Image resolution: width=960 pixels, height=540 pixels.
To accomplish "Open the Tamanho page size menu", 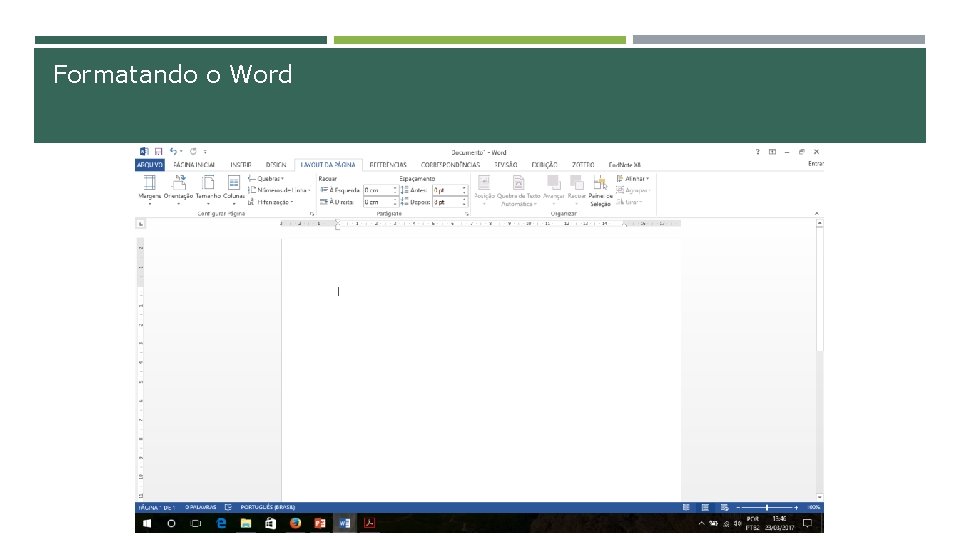I will [208, 189].
